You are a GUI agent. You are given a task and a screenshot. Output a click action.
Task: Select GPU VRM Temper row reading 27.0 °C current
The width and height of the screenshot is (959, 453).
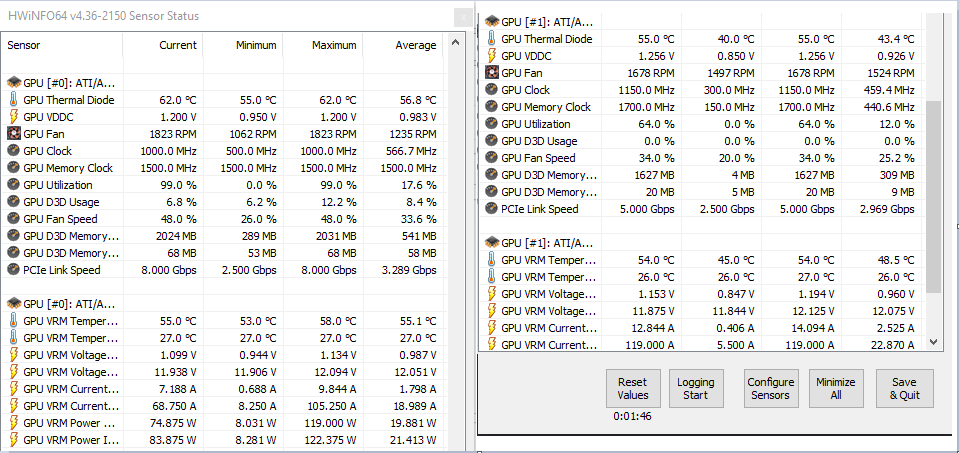(x=223, y=338)
